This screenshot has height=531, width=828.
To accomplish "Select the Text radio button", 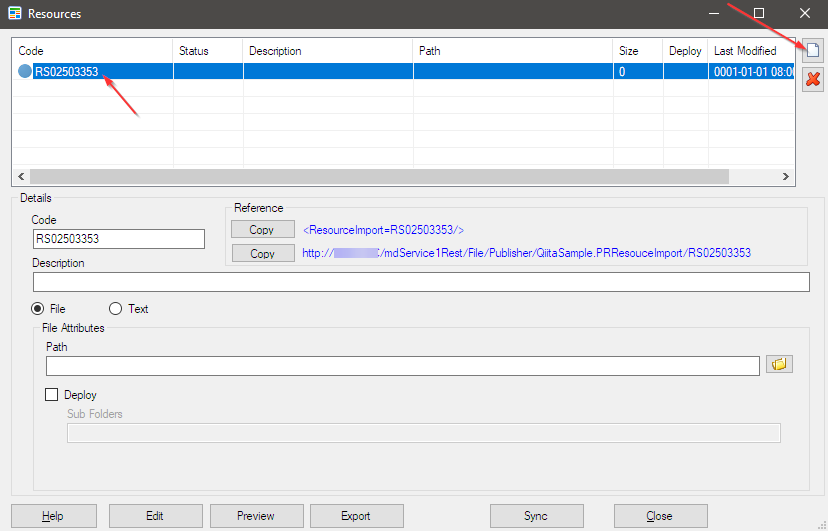I will 115,309.
